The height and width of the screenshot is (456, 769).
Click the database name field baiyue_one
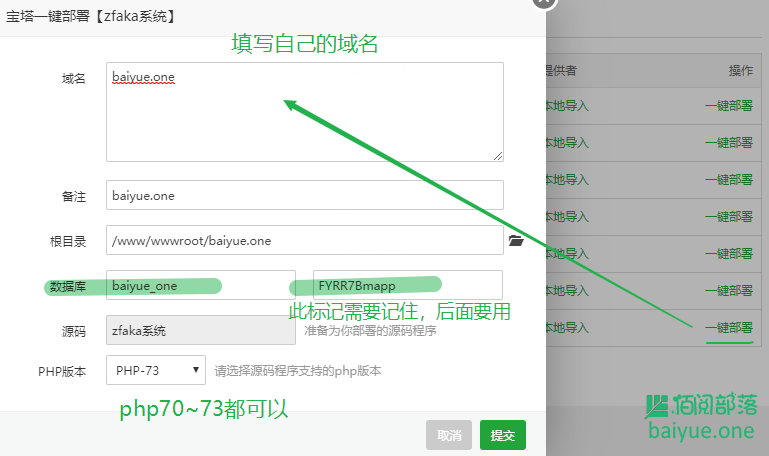coord(201,285)
